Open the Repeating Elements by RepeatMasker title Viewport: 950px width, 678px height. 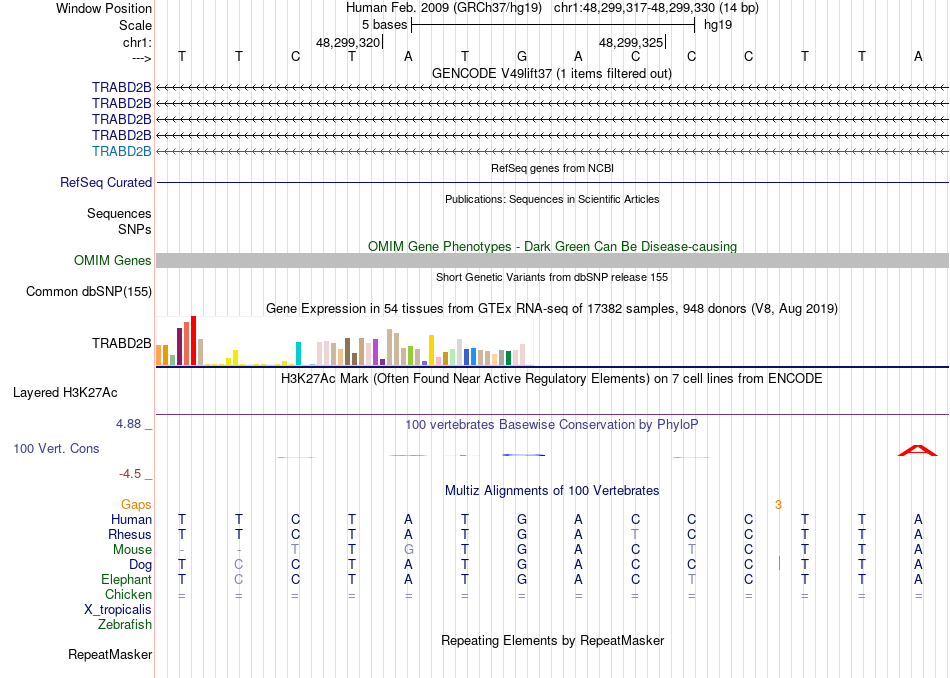[552, 640]
